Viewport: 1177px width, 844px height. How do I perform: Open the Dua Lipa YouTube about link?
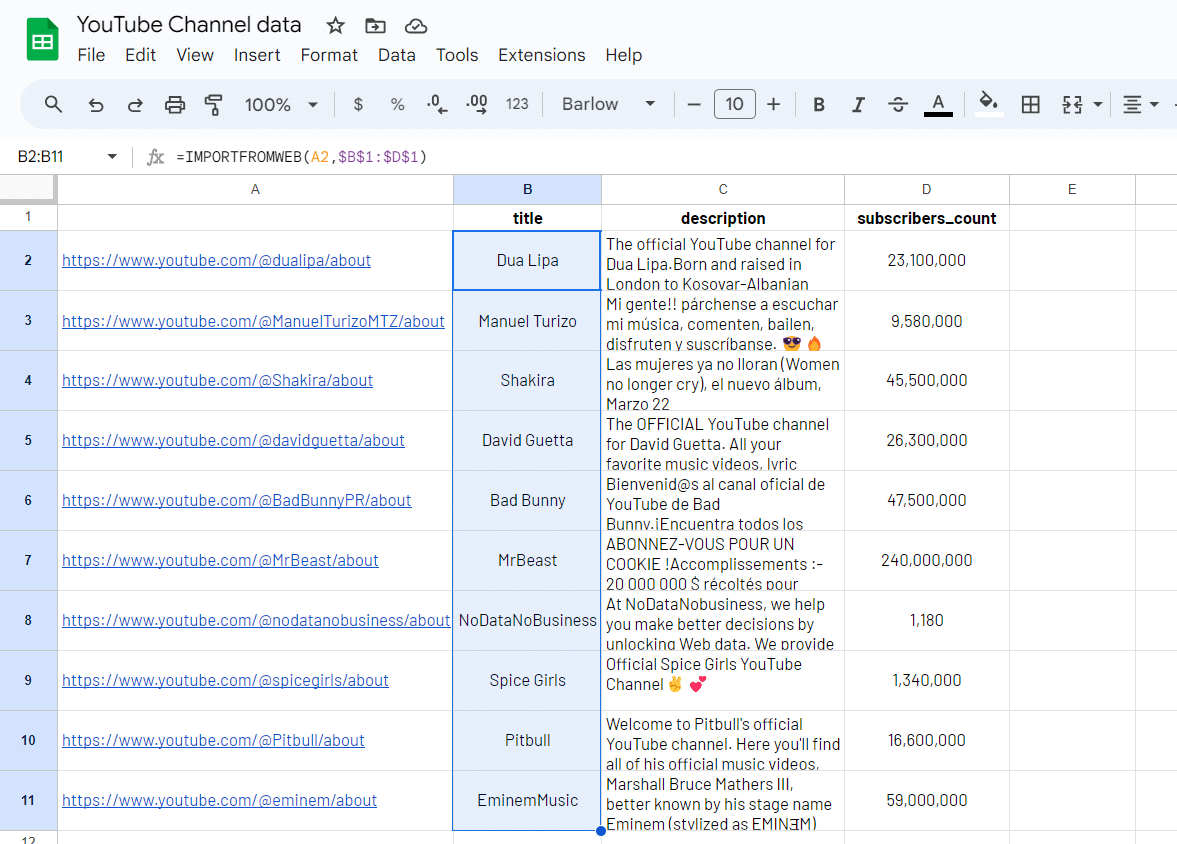(x=216, y=260)
